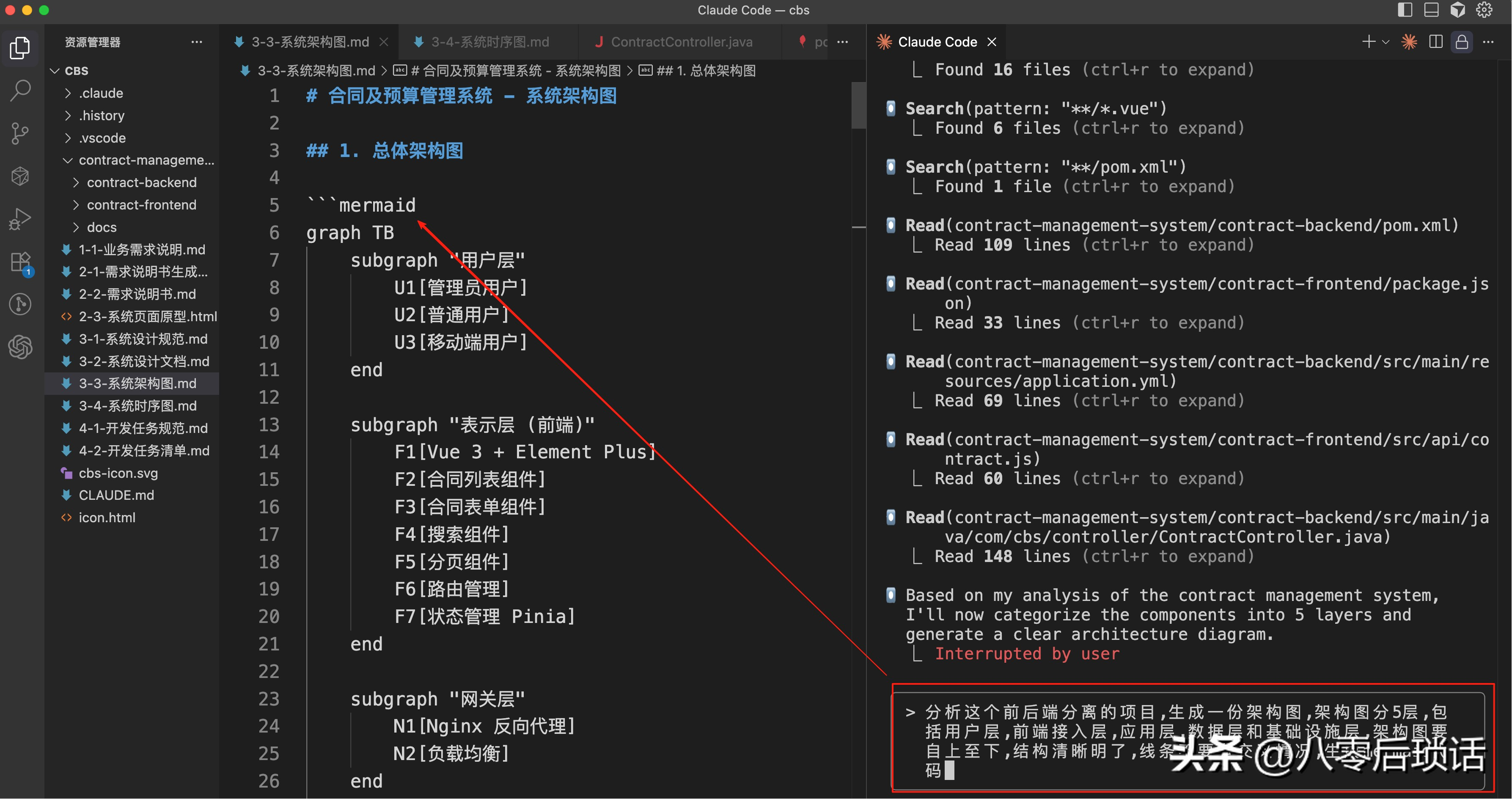Close the 3-3-系统架构图.md tab
1512x799 pixels.
[384, 41]
